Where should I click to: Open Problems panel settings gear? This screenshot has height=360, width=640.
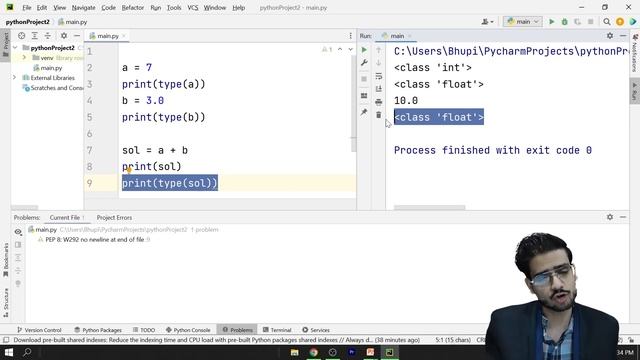(610, 217)
